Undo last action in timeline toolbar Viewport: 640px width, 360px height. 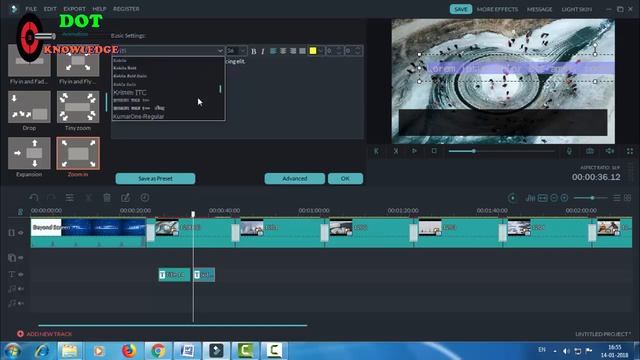[33, 198]
